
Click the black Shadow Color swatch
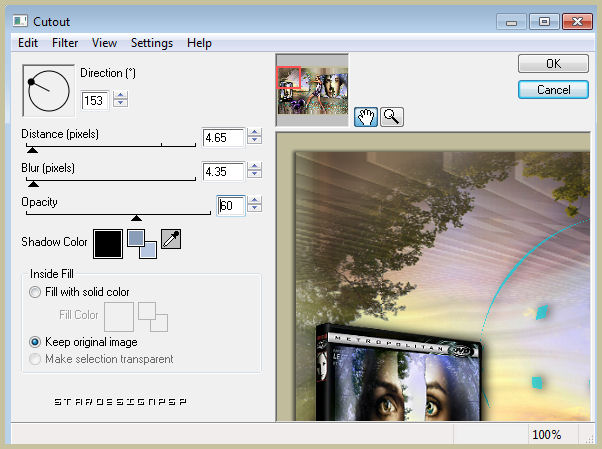(108, 244)
